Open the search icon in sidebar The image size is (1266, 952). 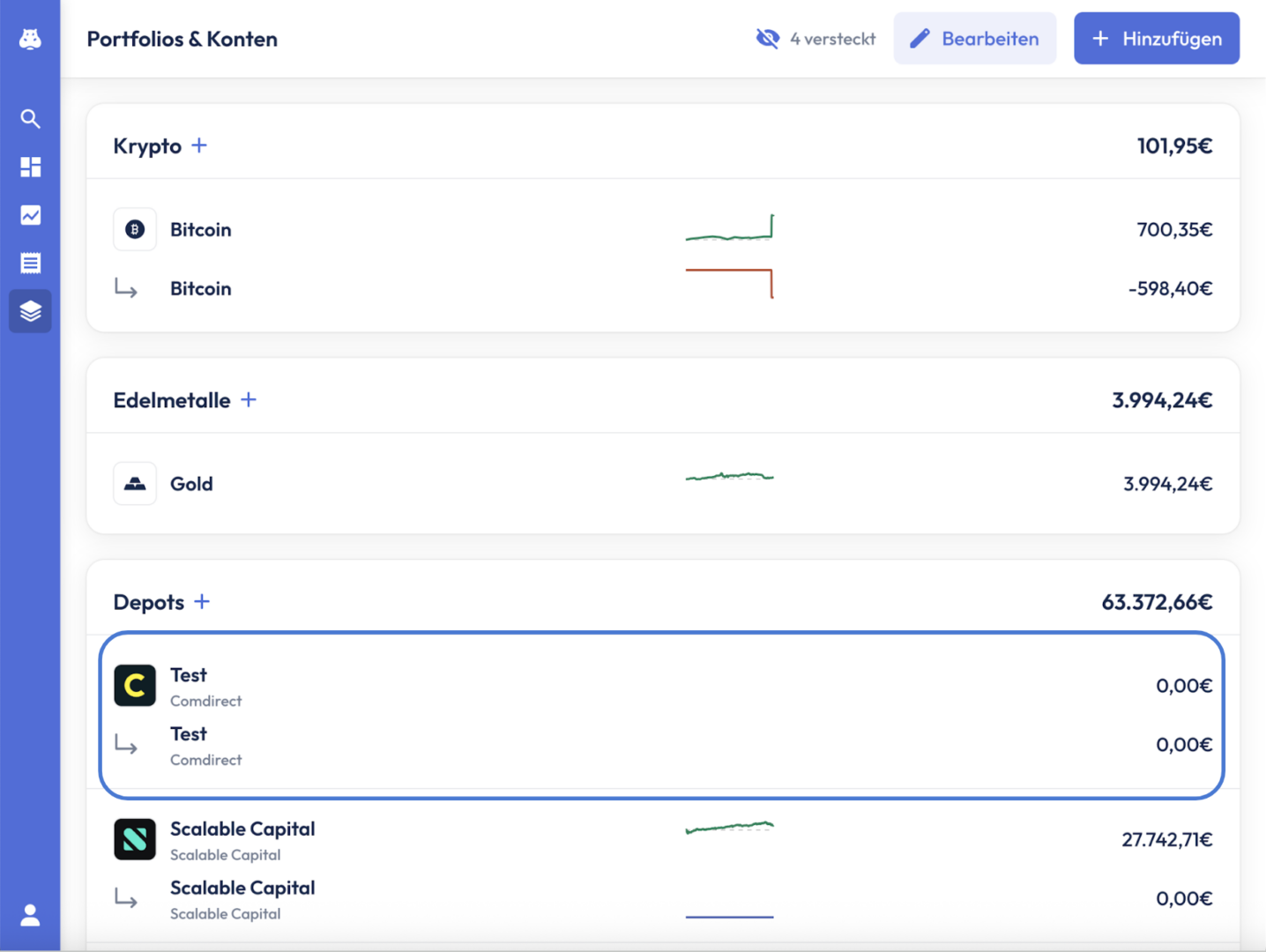click(30, 119)
